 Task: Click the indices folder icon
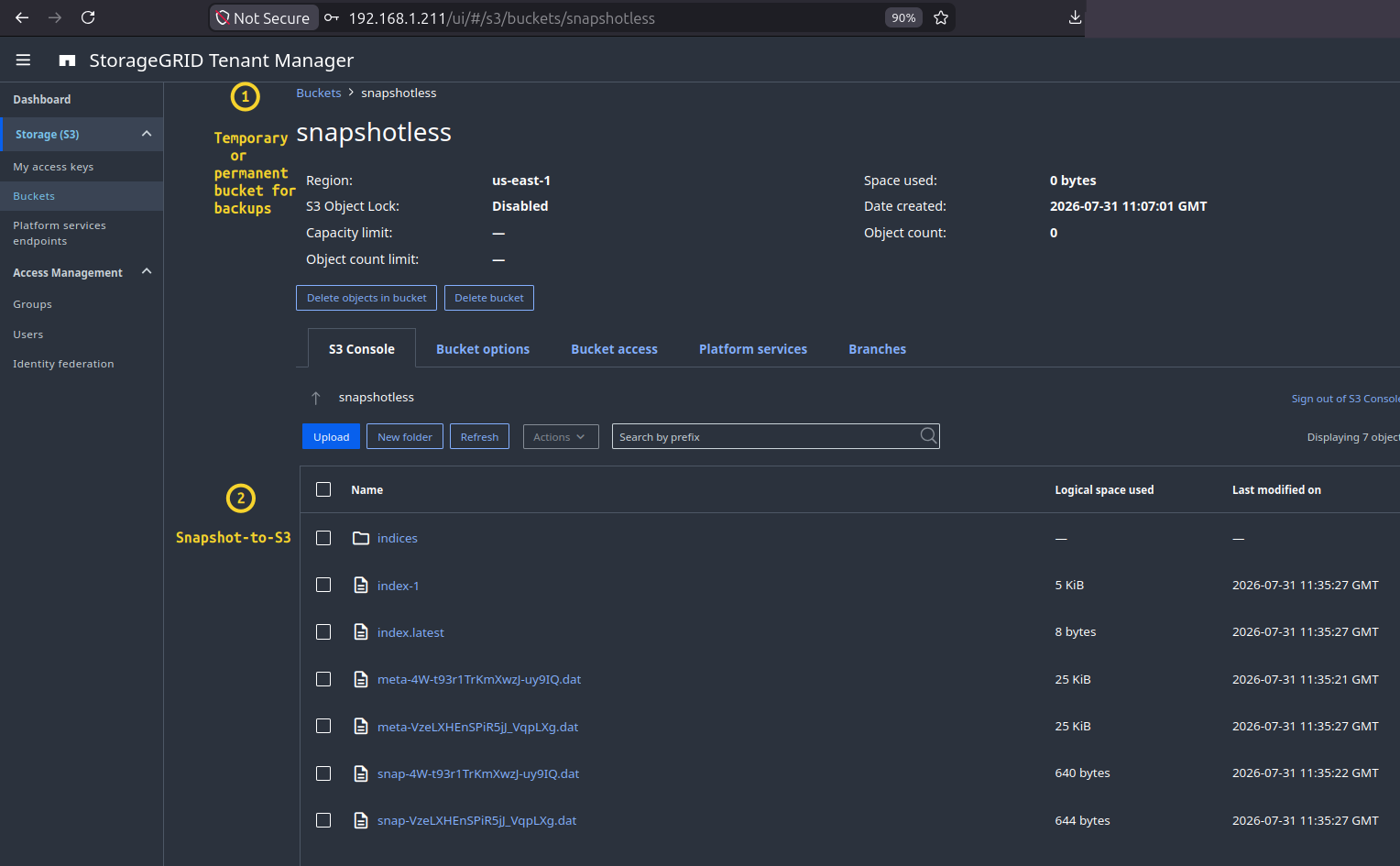(x=361, y=538)
